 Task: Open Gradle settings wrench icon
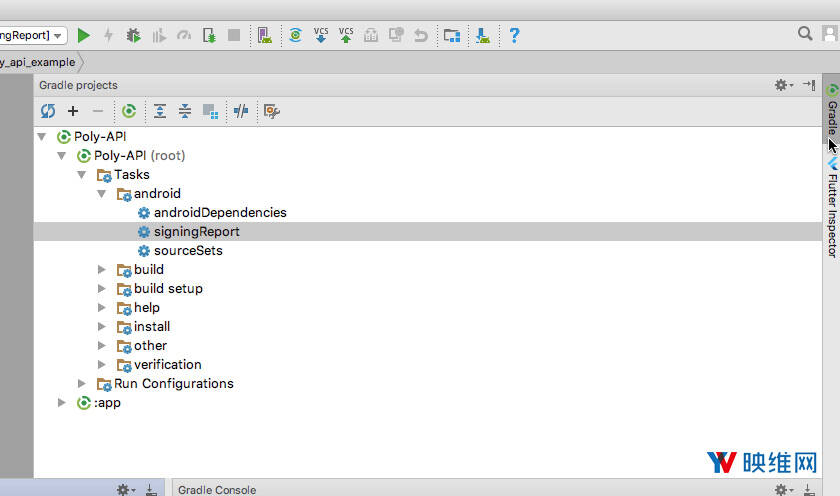pyautogui.click(x=271, y=111)
